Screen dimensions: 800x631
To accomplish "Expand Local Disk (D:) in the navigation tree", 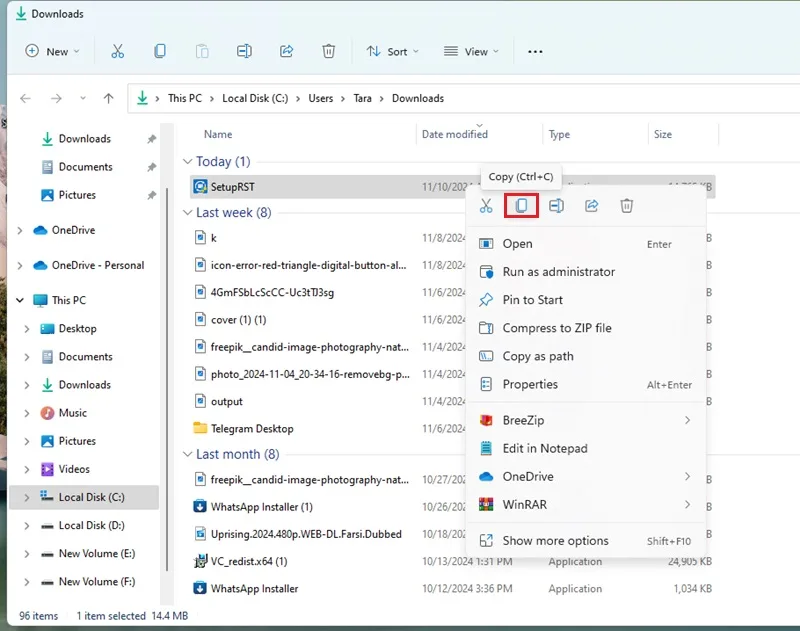I will [27, 525].
